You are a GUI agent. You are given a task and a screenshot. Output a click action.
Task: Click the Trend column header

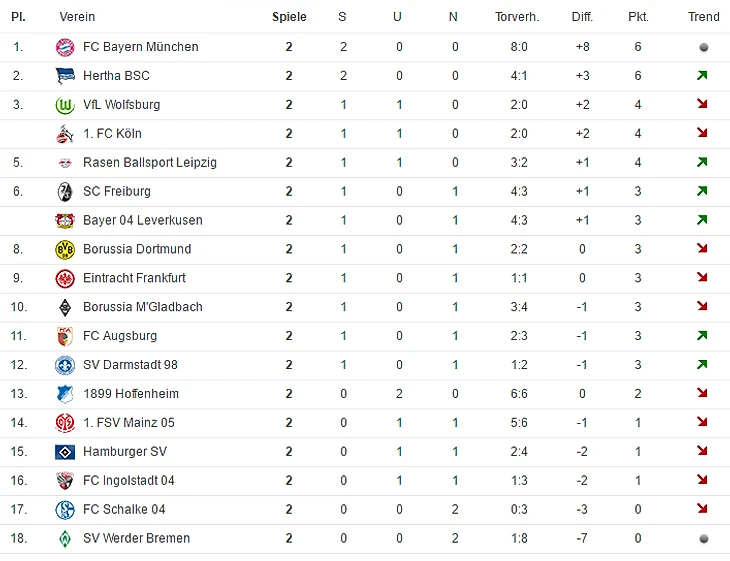[703, 17]
